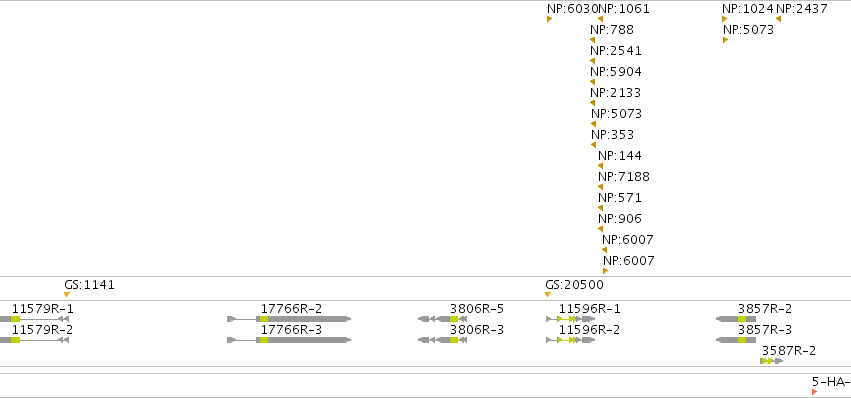Click the red 5-HA- marker triangle
The width and height of the screenshot is (851, 398).
(x=814, y=392)
